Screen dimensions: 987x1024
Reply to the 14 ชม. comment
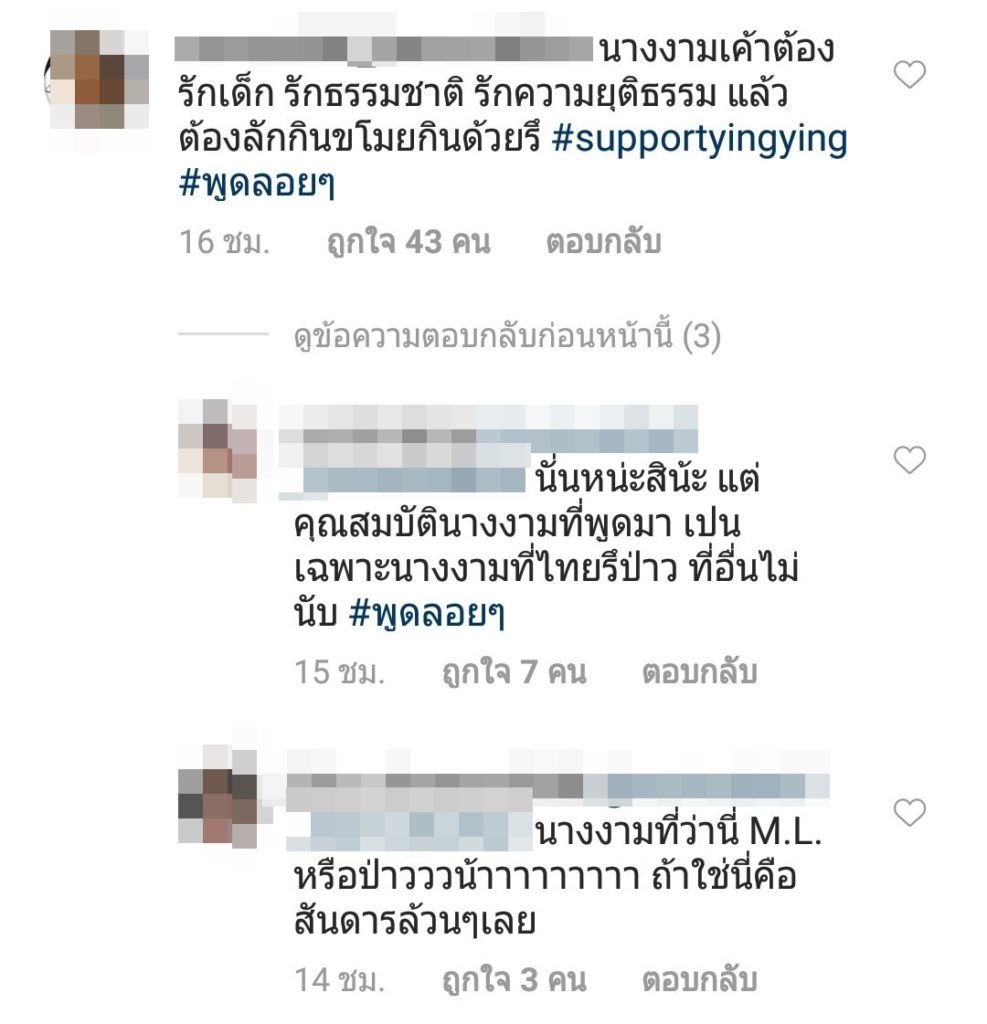tap(700, 980)
